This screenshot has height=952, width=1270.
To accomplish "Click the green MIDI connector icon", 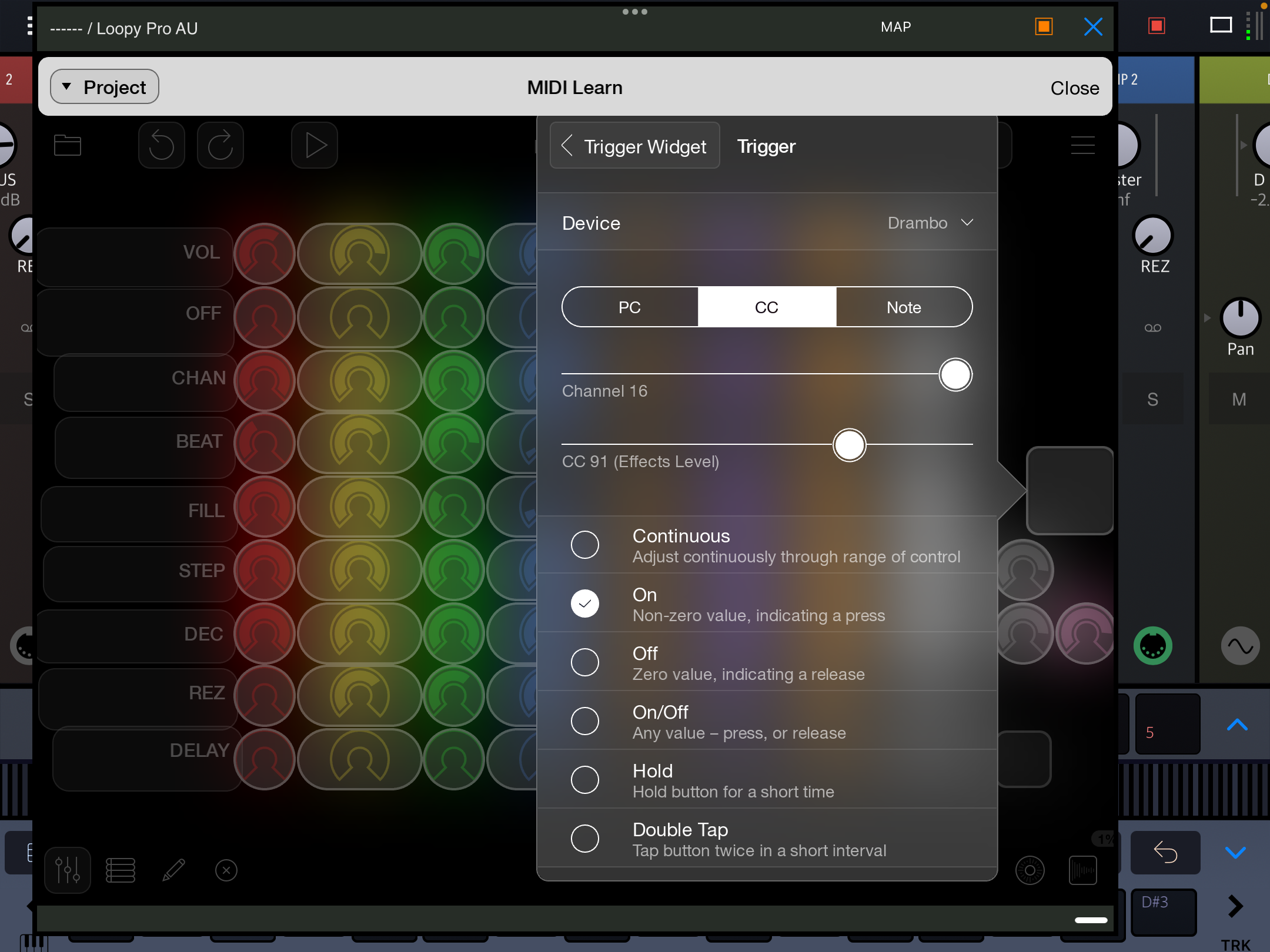I will pos(1152,646).
